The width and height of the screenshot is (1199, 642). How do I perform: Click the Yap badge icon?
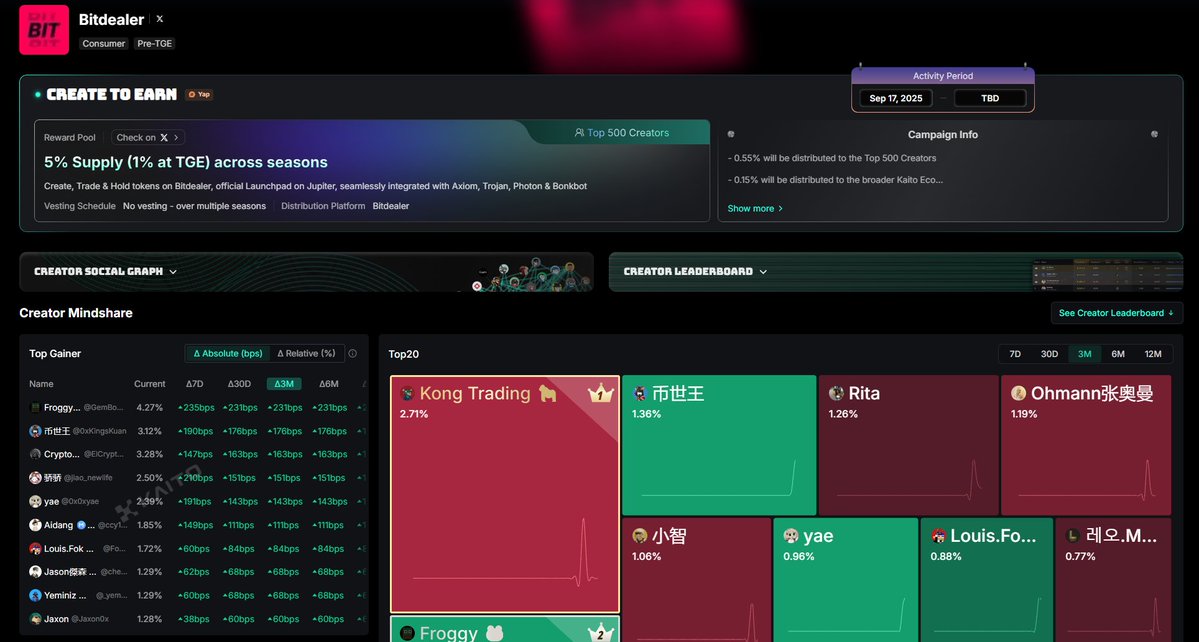[199, 95]
